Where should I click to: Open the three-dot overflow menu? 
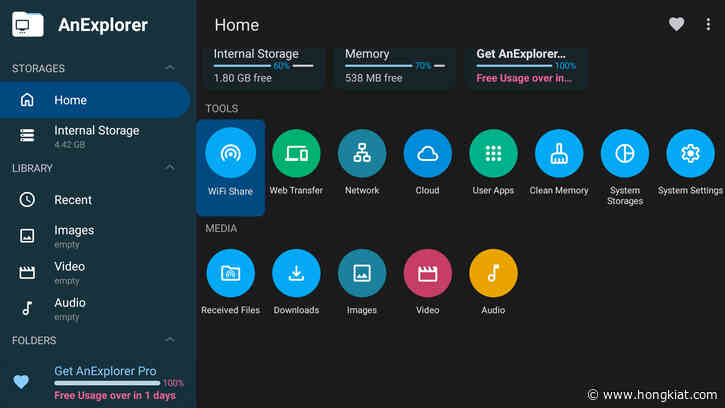tap(708, 24)
